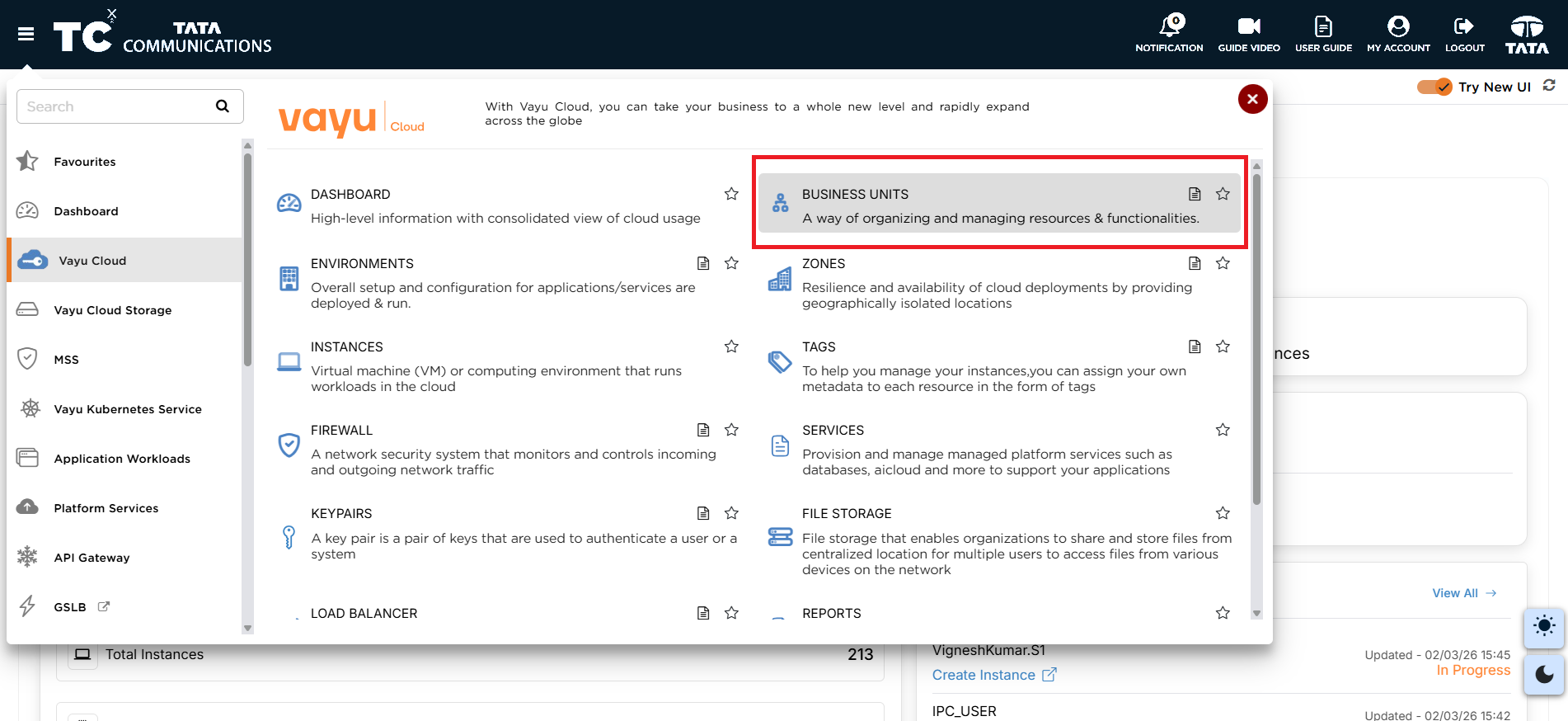This screenshot has width=1568, height=721.
Task: Click the sidebar Search input field
Action: click(130, 106)
